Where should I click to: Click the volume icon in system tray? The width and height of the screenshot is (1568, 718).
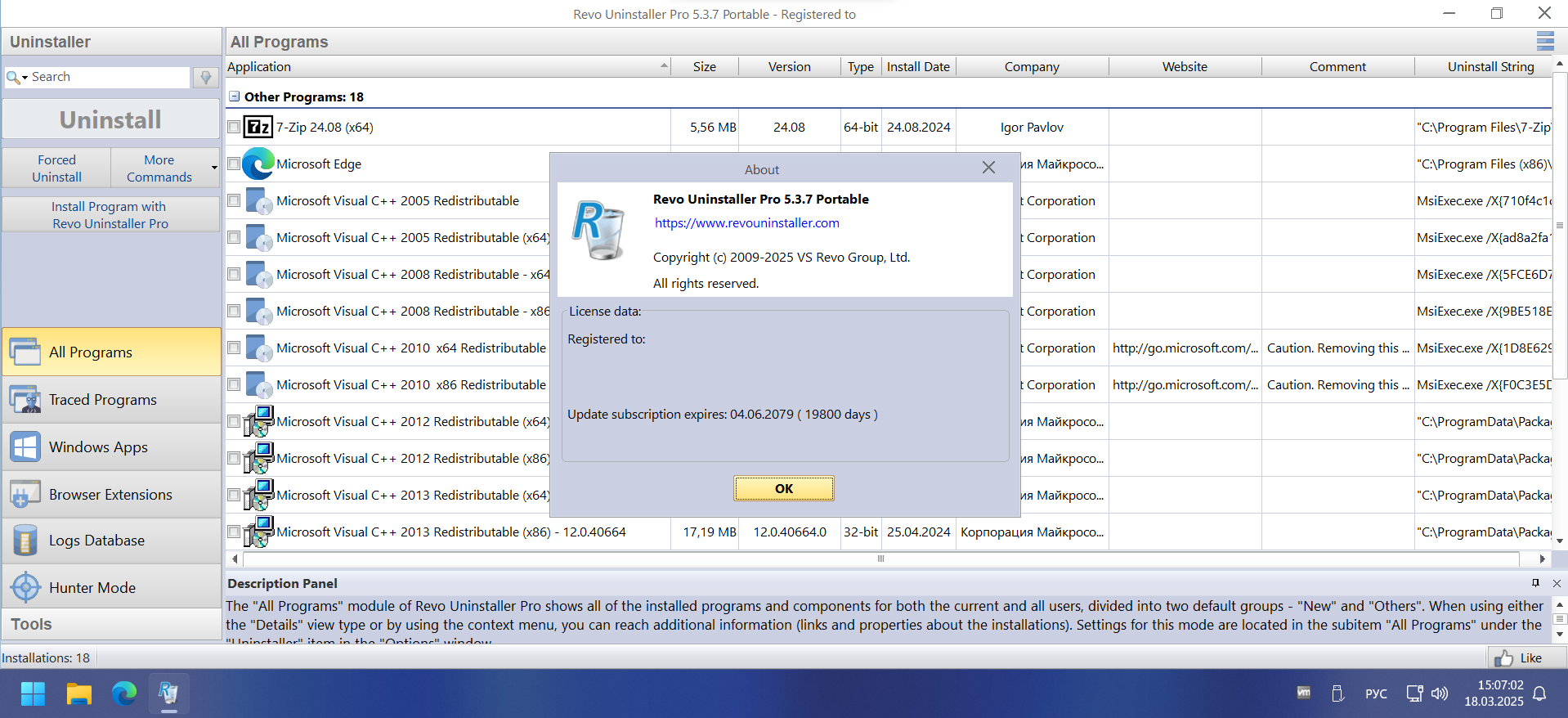(1440, 693)
